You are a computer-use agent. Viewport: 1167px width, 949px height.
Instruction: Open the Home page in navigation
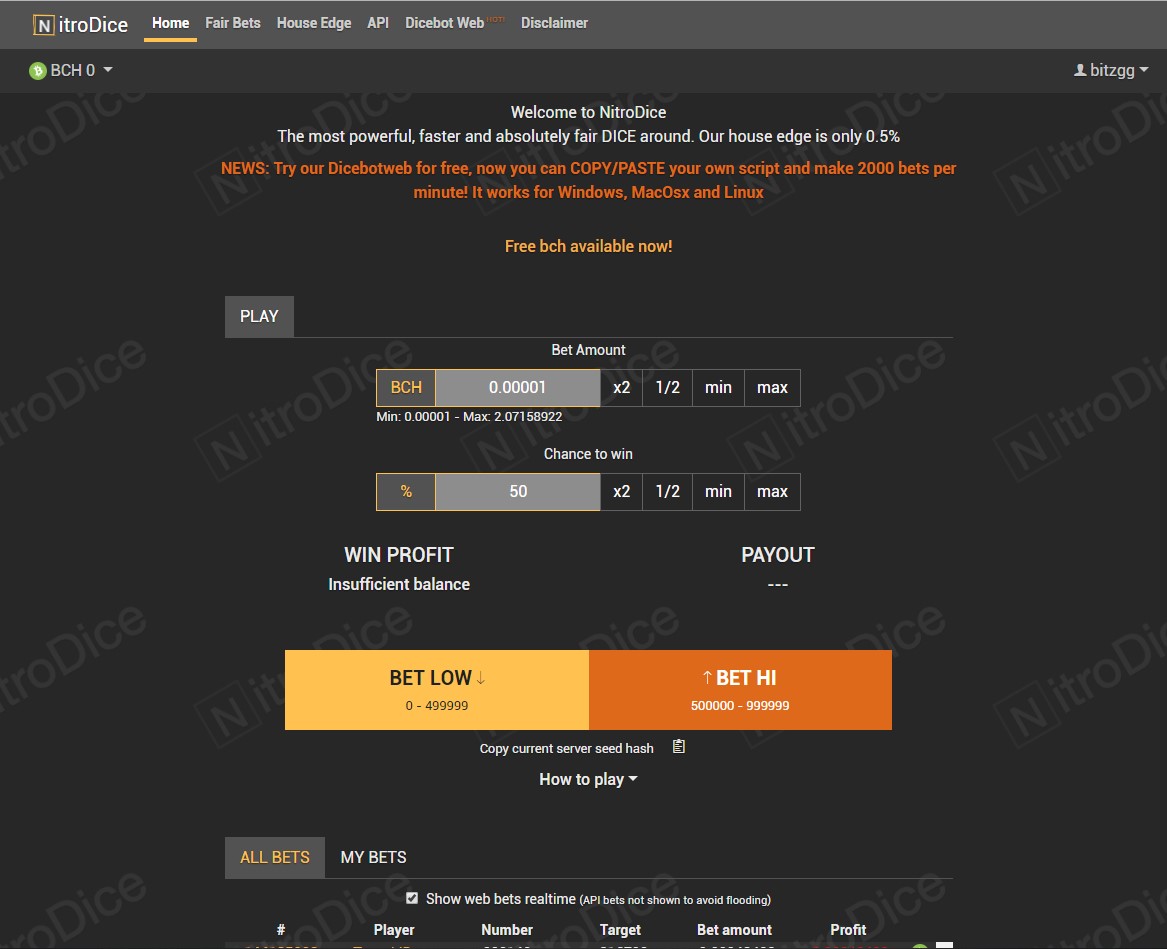coord(170,23)
